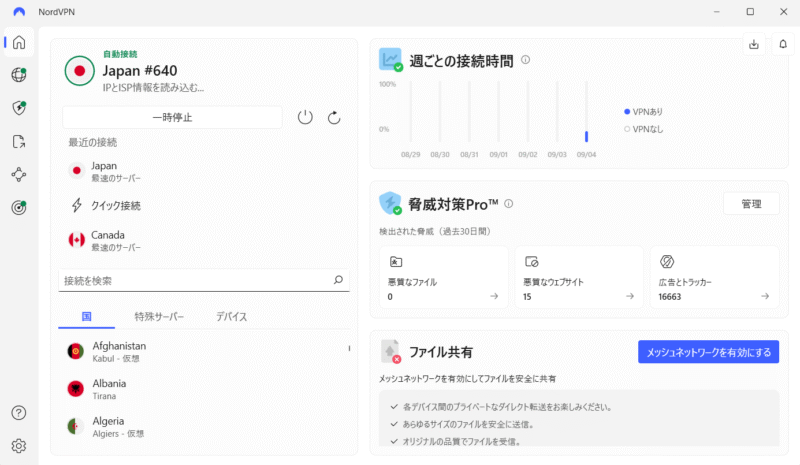Image resolution: width=800 pixels, height=465 pixels.
Task: Click the download icon at top right
Action: tap(754, 44)
